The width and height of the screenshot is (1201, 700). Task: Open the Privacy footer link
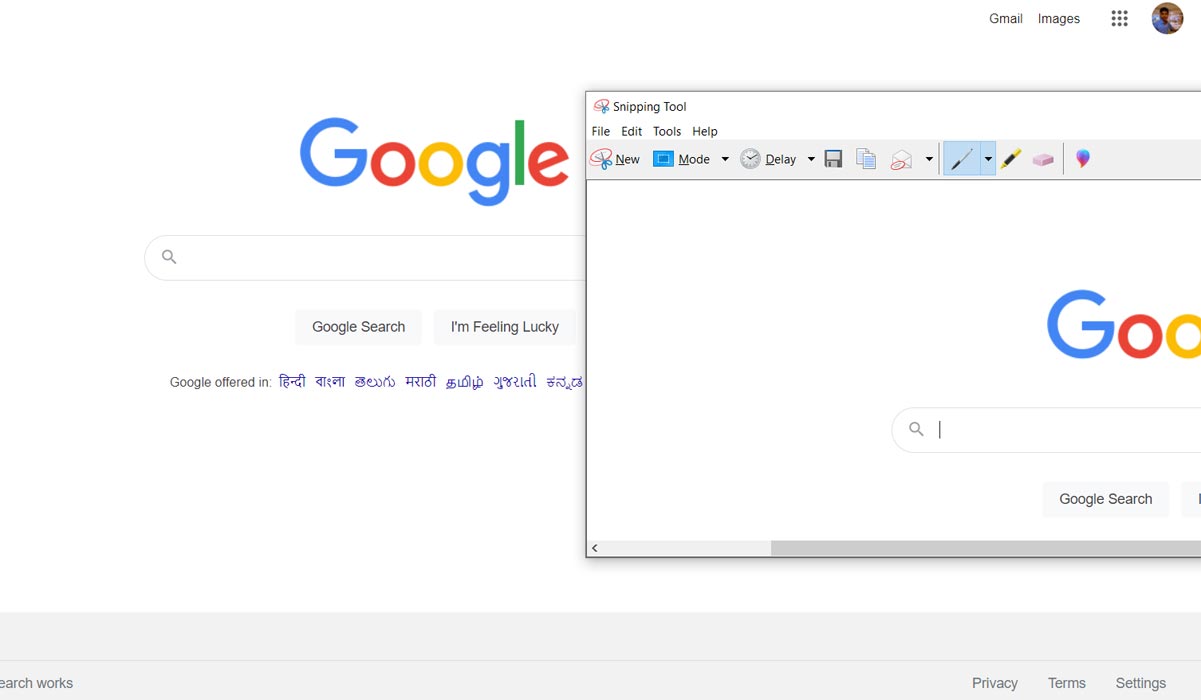pos(995,683)
